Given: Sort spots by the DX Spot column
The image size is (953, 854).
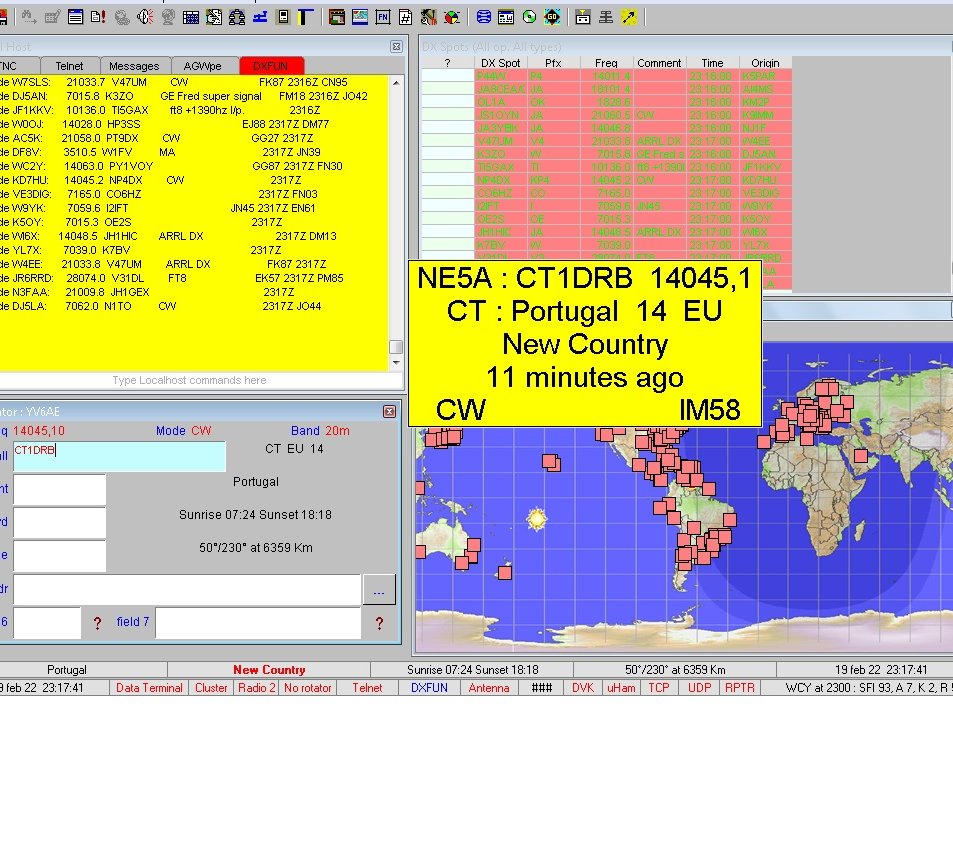Looking at the screenshot, I should tap(501, 63).
